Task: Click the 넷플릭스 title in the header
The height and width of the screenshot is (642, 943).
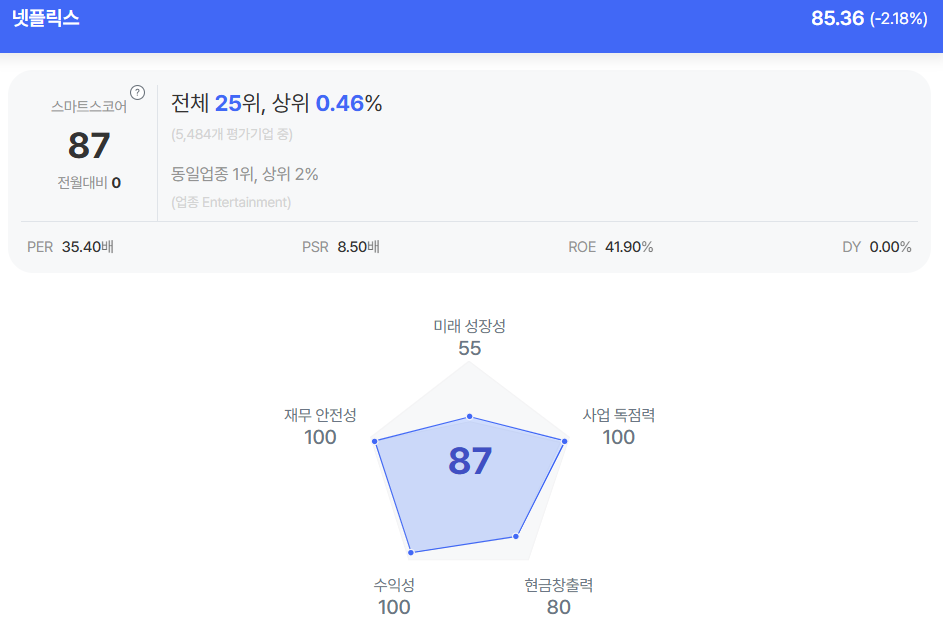Action: coord(46,18)
